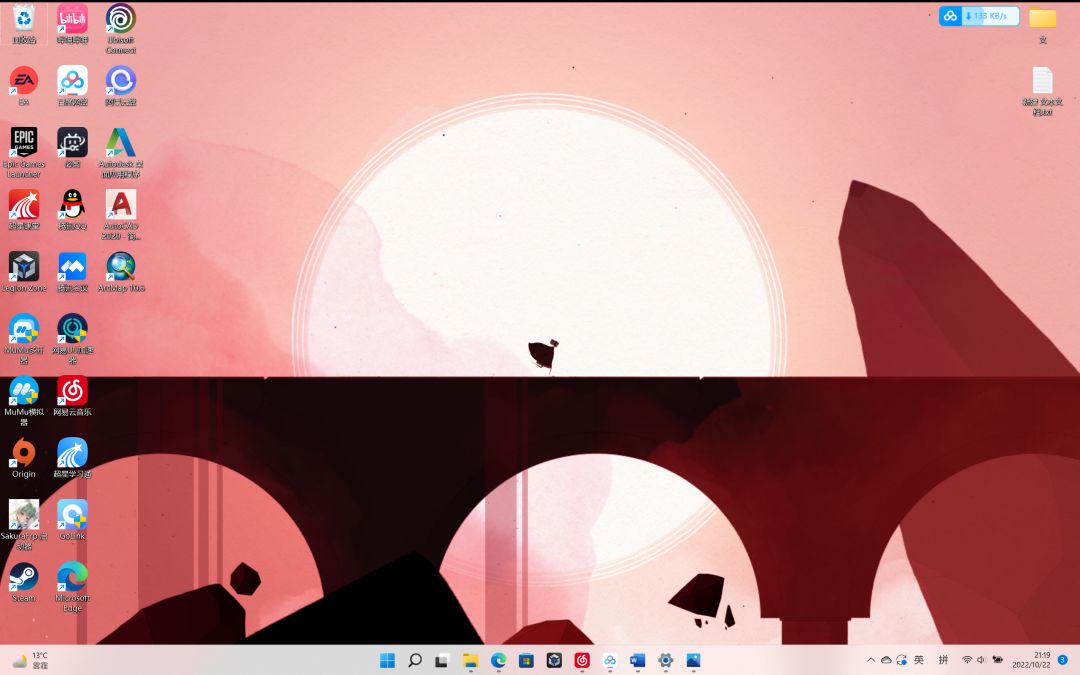The height and width of the screenshot is (675, 1080).
Task: Select the Origin desktop shortcut
Action: (x=24, y=459)
